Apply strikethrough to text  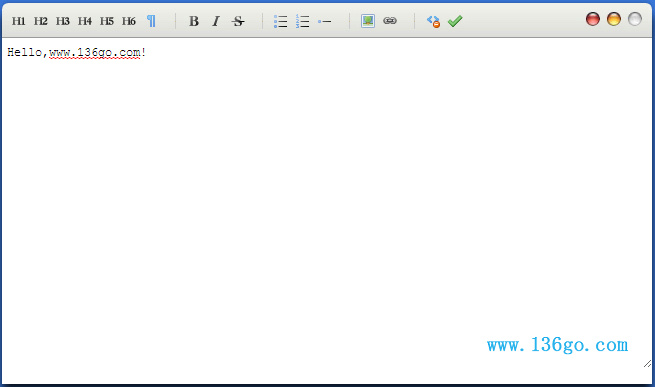coord(238,21)
